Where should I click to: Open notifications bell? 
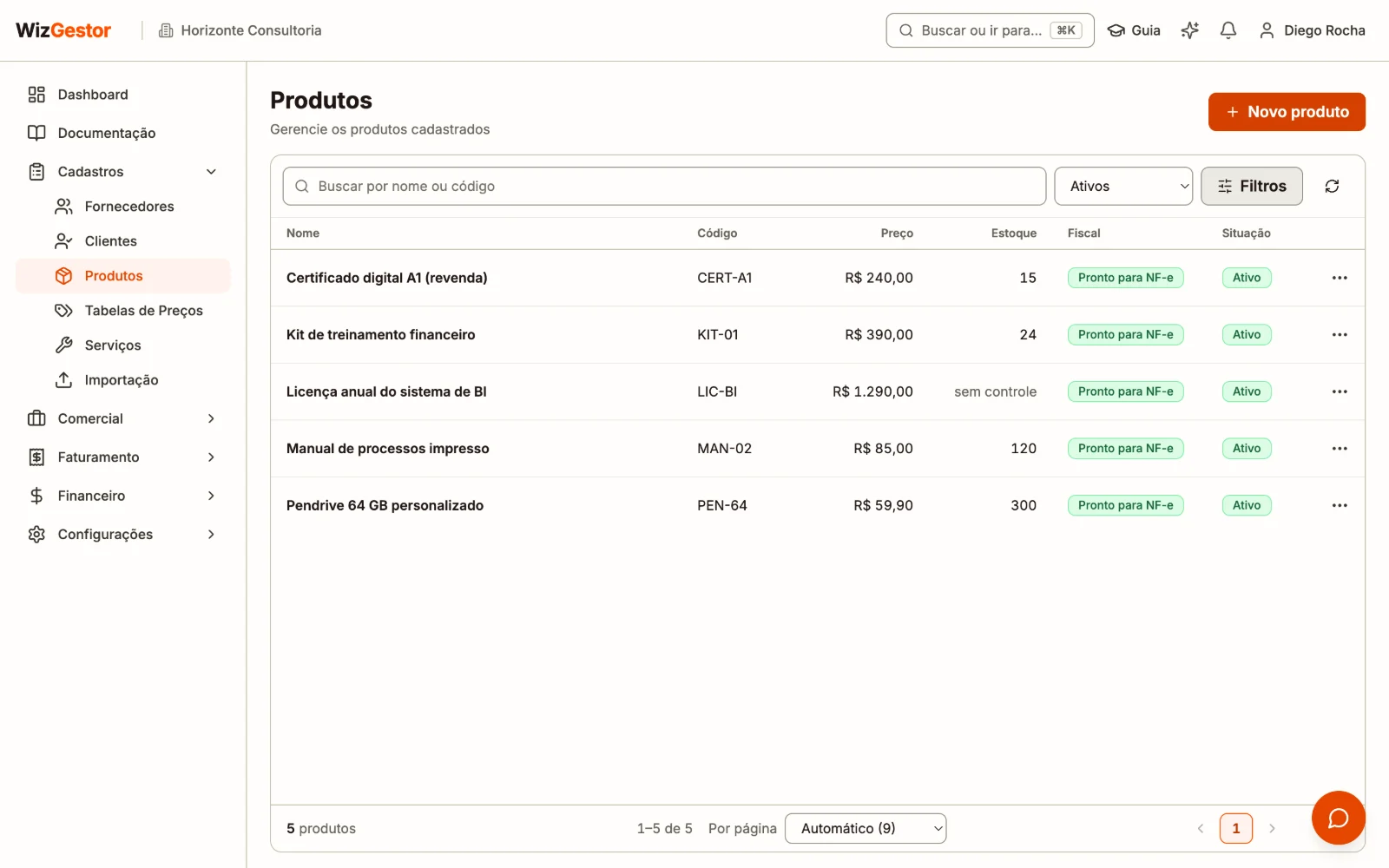pos(1228,30)
